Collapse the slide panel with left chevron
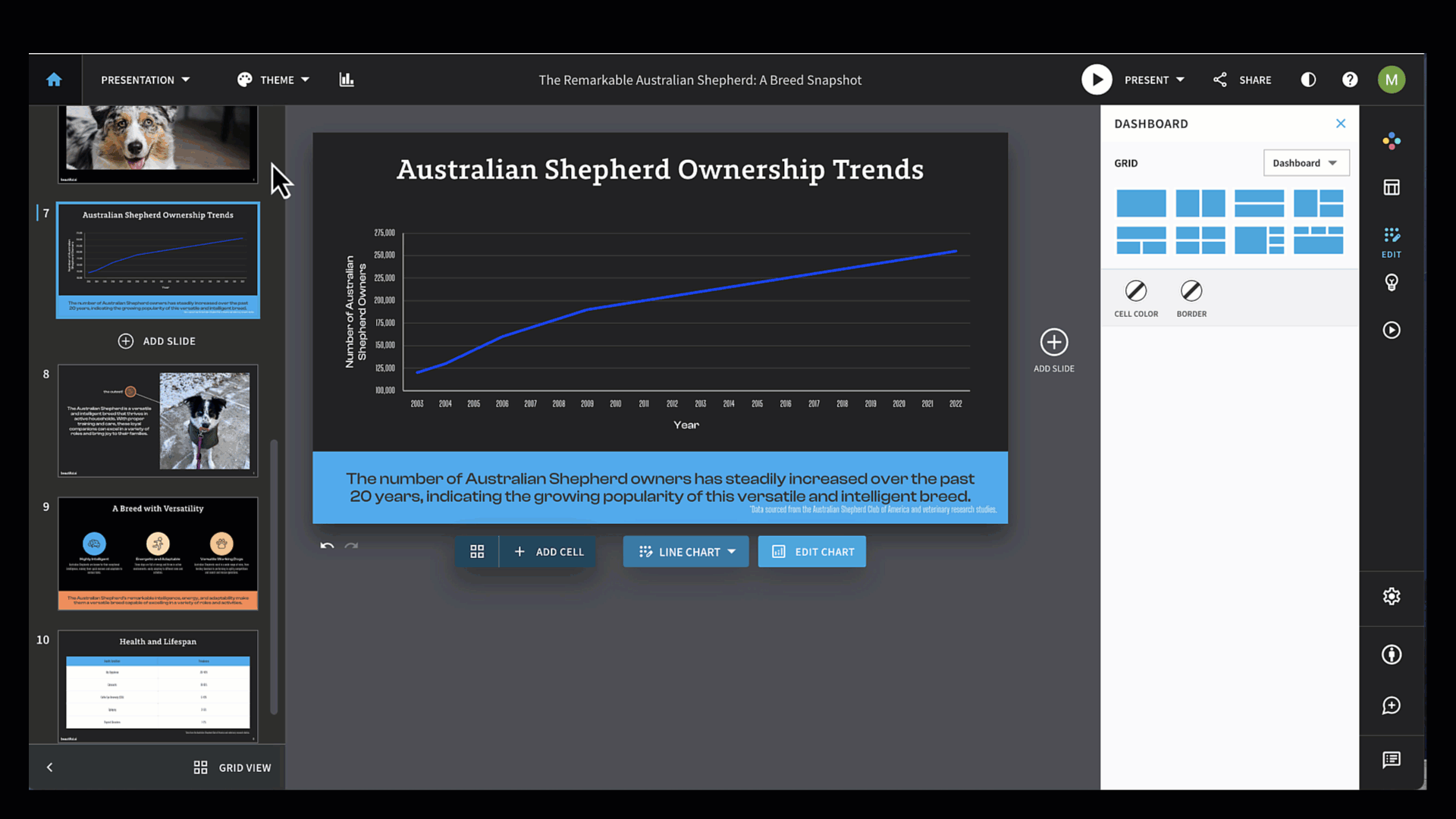The width and height of the screenshot is (1456, 819). (x=50, y=767)
